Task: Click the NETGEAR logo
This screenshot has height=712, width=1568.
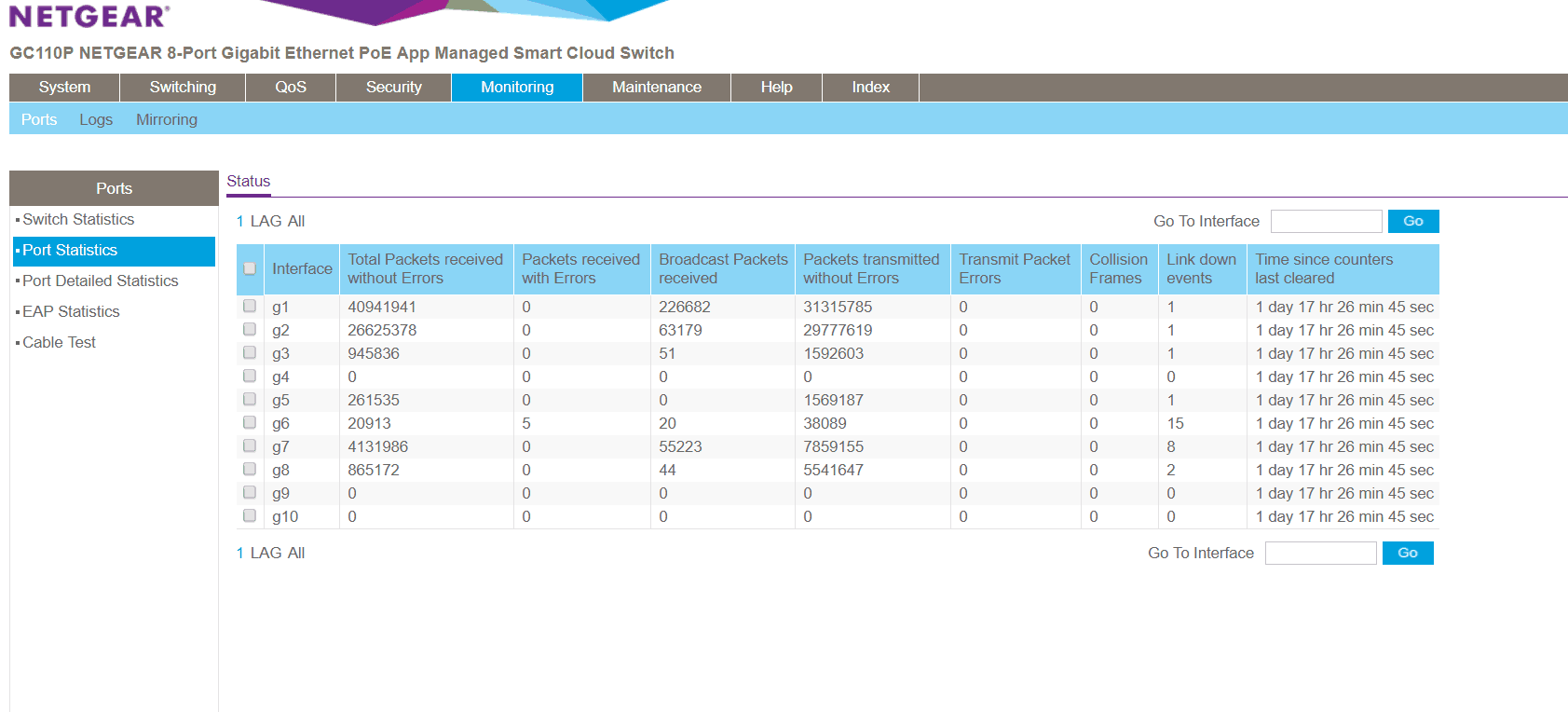Action: [x=89, y=16]
